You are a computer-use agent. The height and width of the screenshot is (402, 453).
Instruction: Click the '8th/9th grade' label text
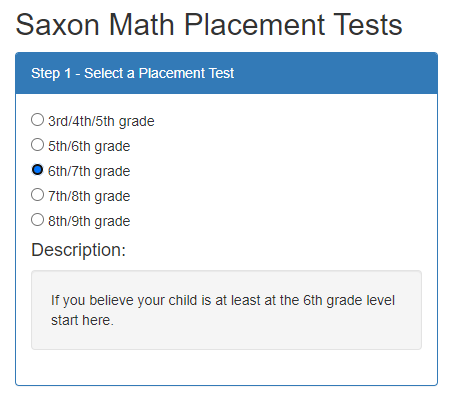point(89,221)
